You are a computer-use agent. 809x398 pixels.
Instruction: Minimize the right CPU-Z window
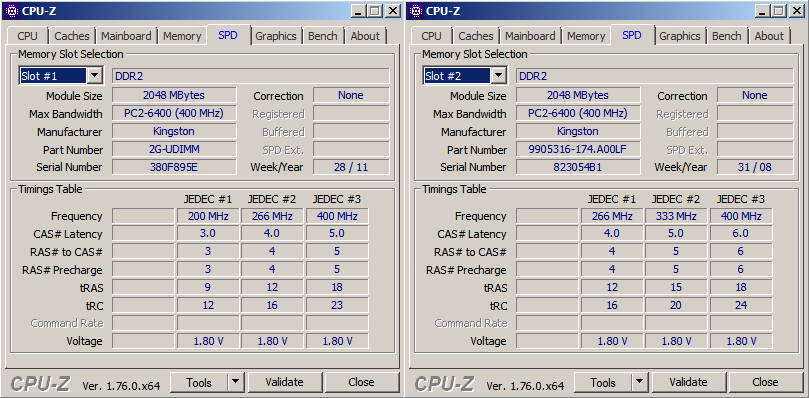point(764,11)
